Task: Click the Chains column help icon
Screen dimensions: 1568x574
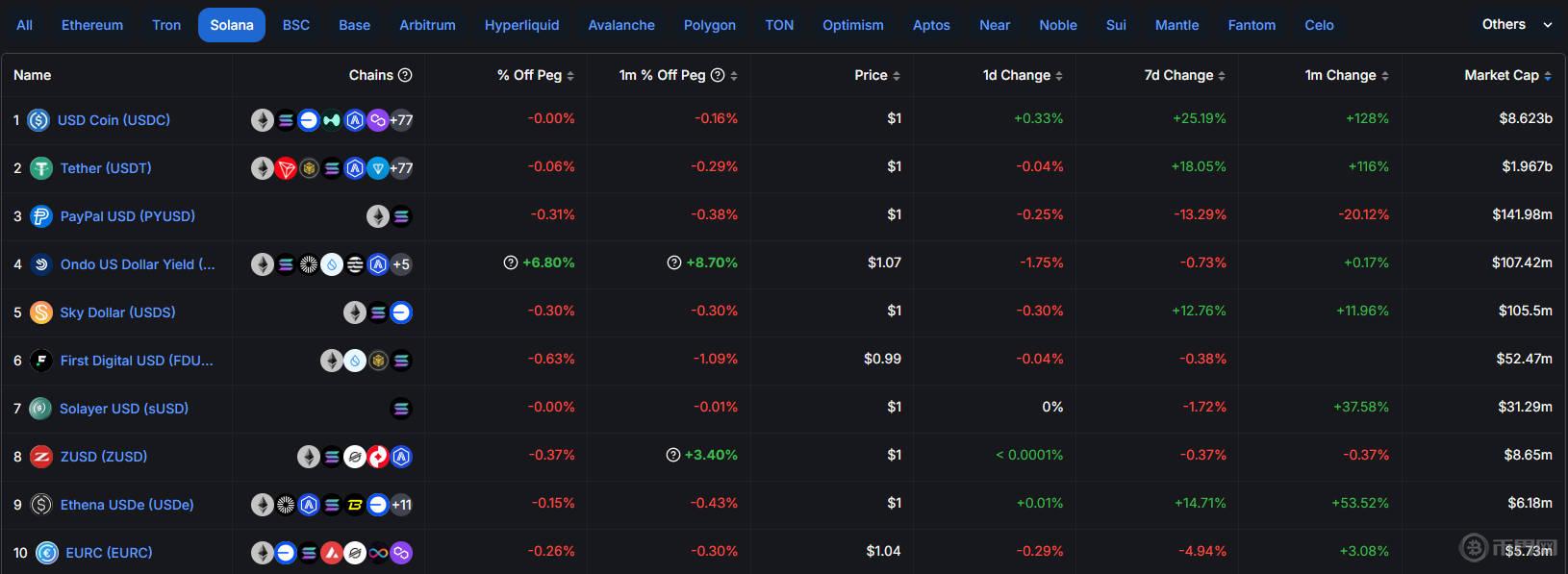Action: click(405, 75)
